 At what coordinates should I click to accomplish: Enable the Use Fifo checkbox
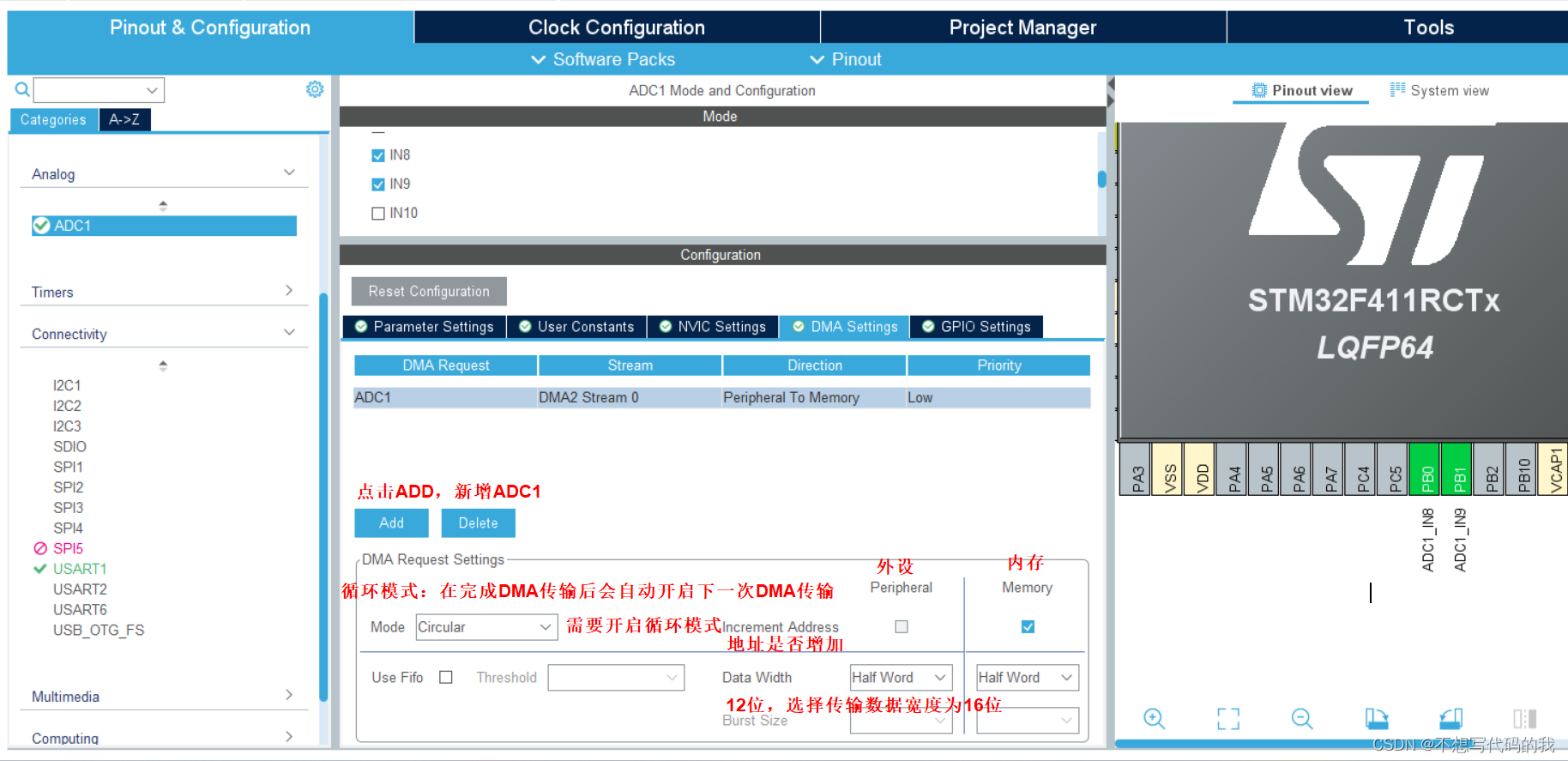(x=446, y=677)
